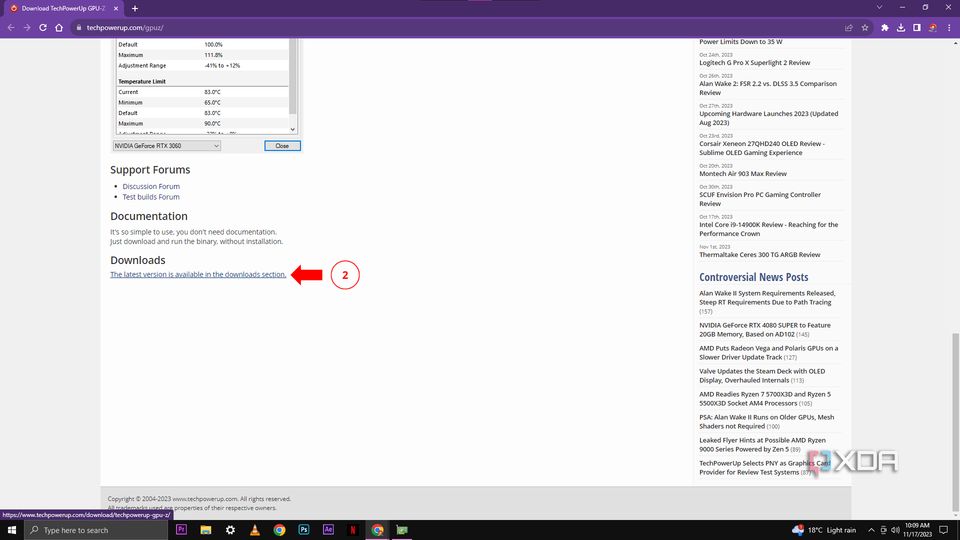
Task: Open Settings gear in taskbar
Action: tap(230, 530)
